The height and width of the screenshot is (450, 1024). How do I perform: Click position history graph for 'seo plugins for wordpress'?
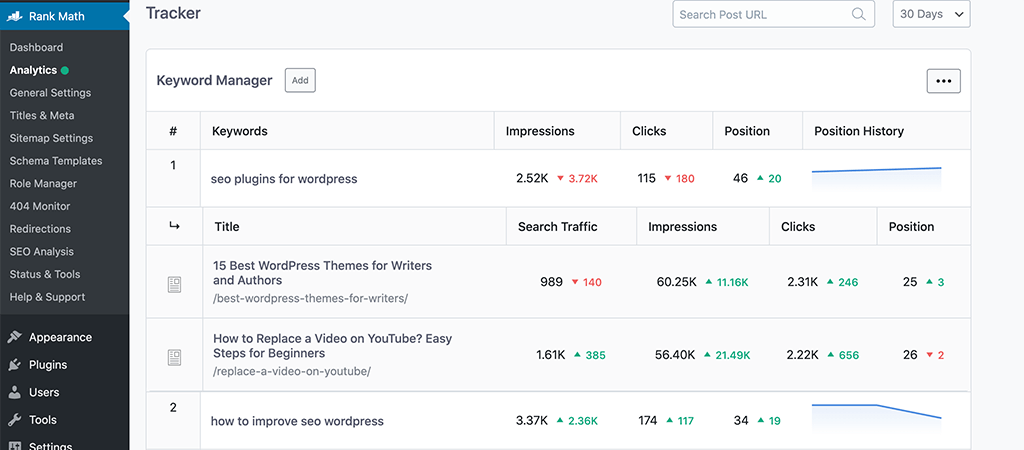[x=876, y=177]
